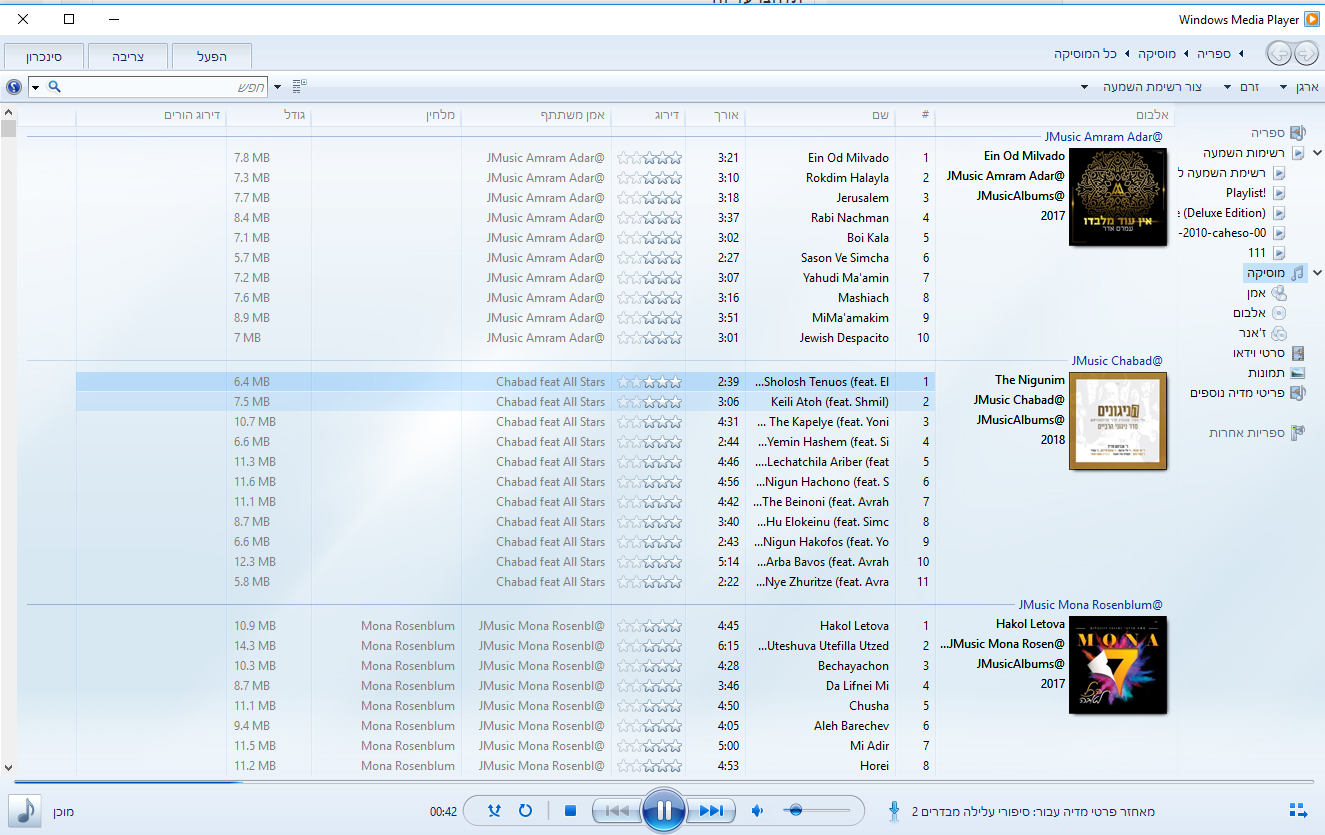Click the music note icon in player bar
Viewport: 1325px width, 835px height.
pos(24,811)
